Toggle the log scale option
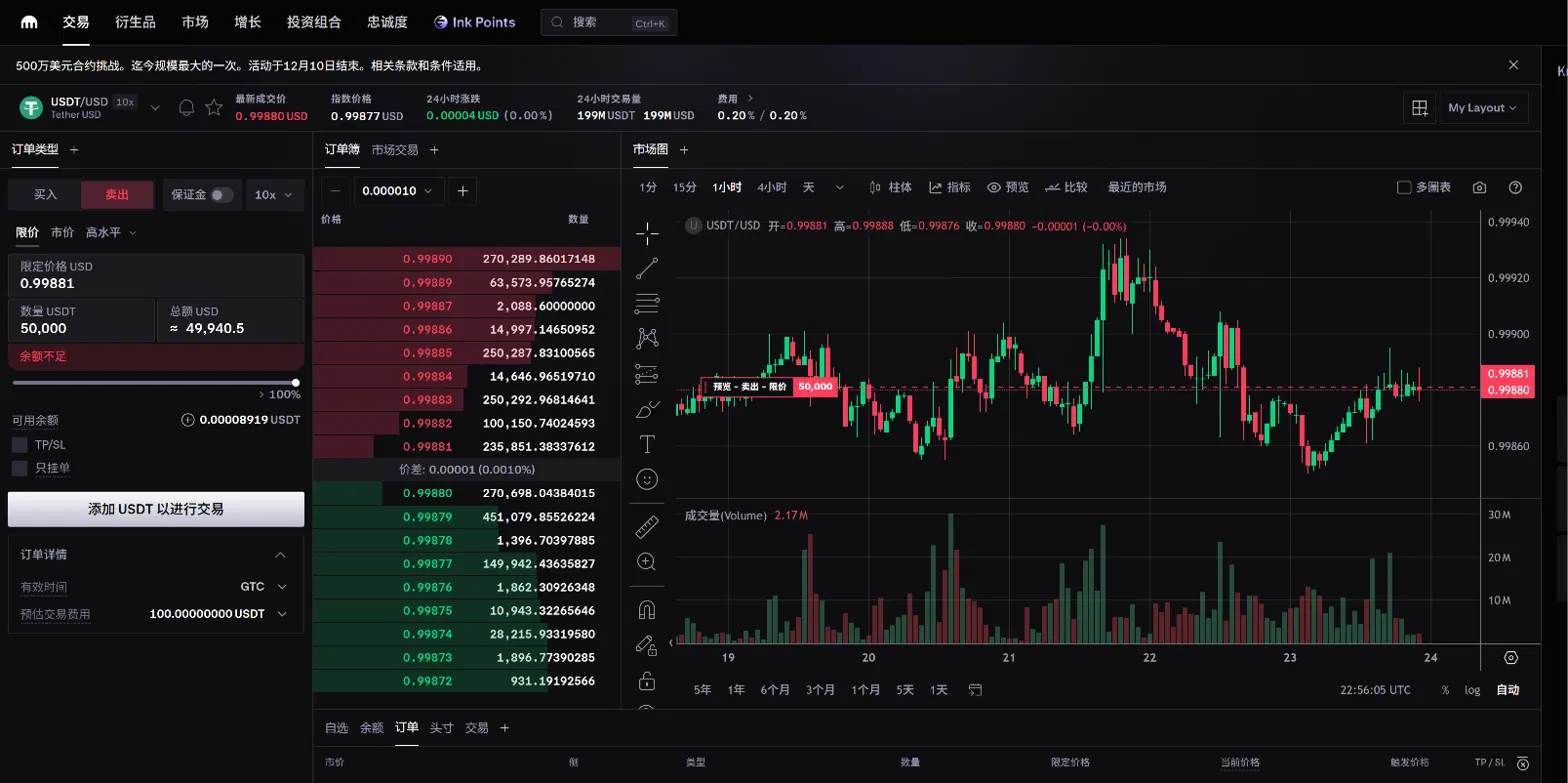The height and width of the screenshot is (783, 1568). [1472, 690]
